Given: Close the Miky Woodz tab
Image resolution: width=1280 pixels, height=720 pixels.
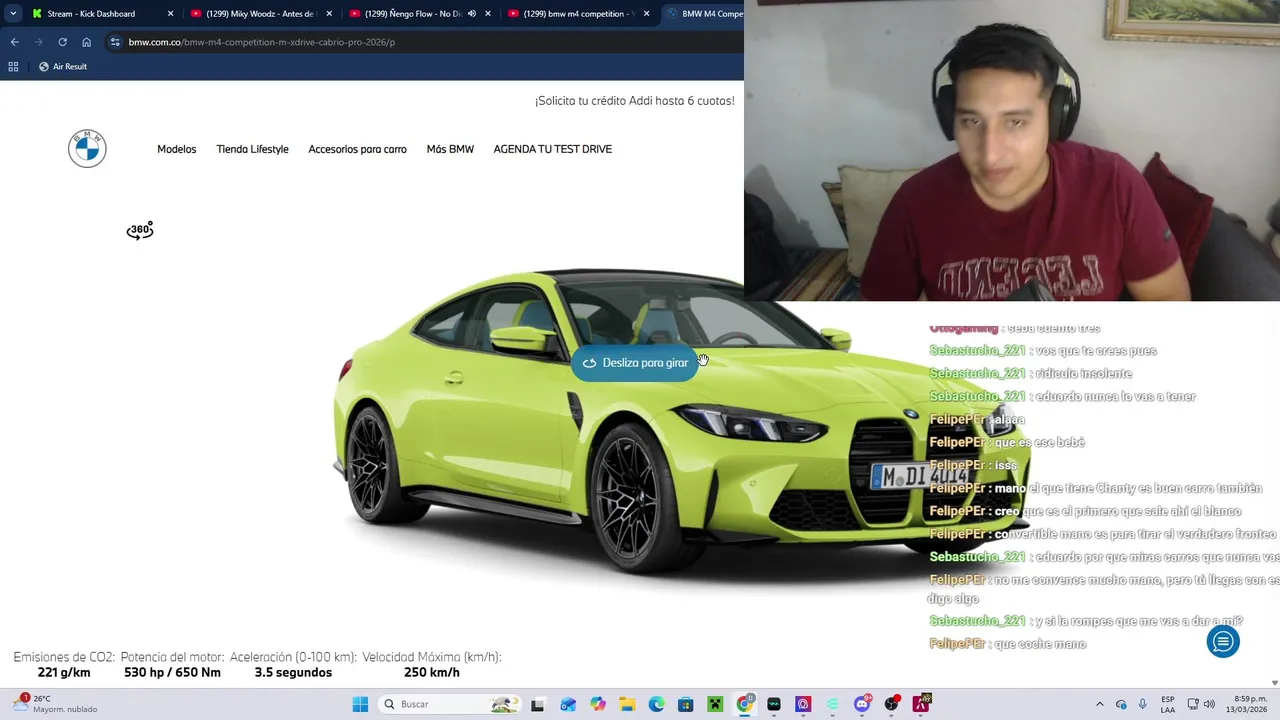Looking at the screenshot, I should (329, 14).
